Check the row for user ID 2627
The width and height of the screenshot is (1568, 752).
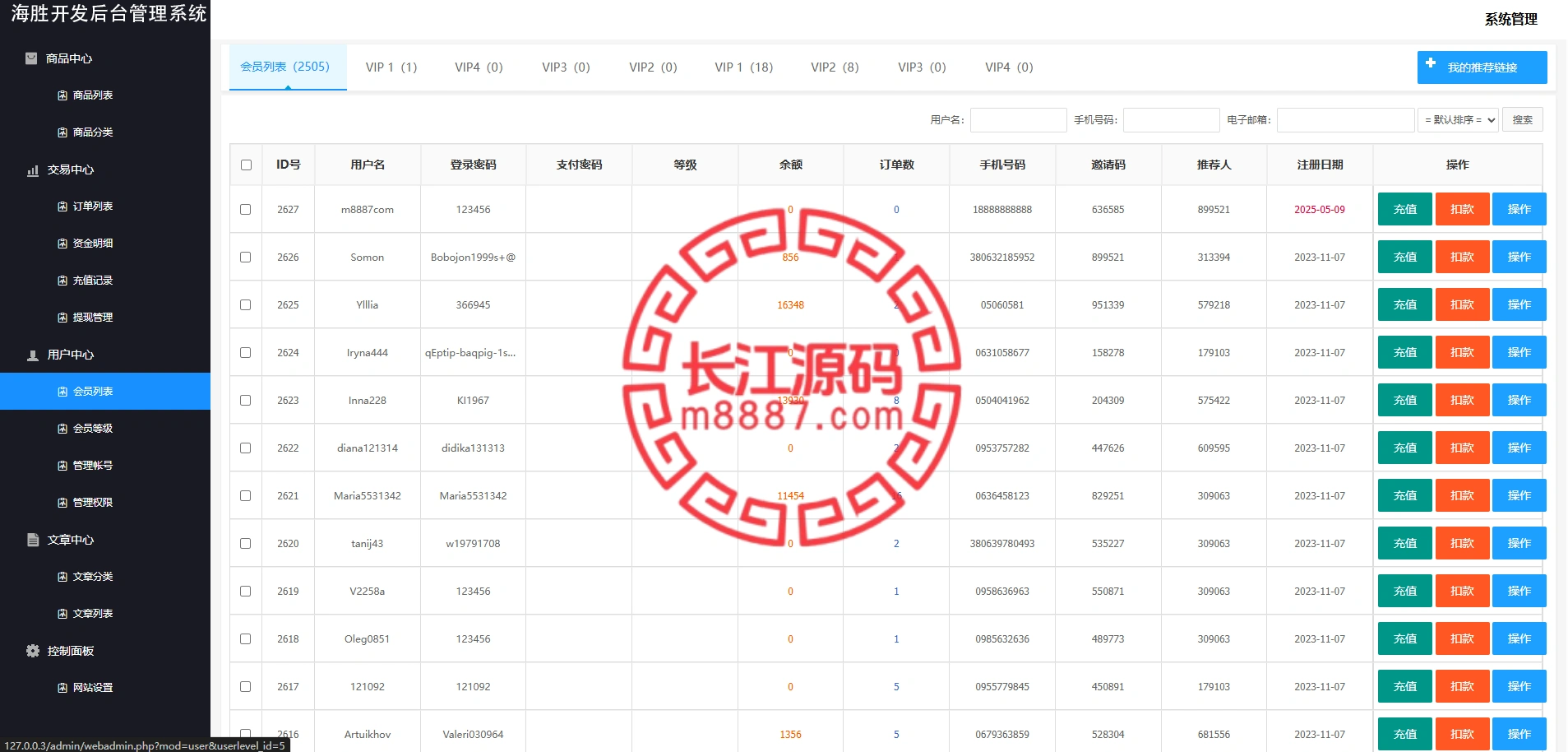click(246, 209)
